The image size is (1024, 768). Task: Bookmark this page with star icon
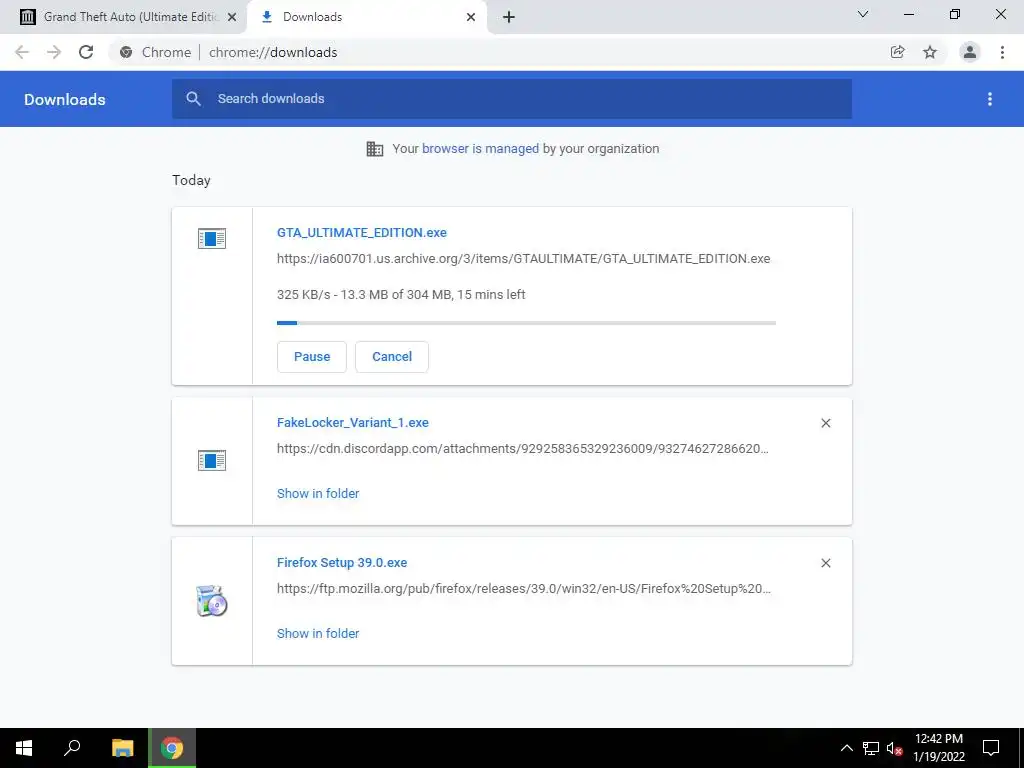point(930,52)
